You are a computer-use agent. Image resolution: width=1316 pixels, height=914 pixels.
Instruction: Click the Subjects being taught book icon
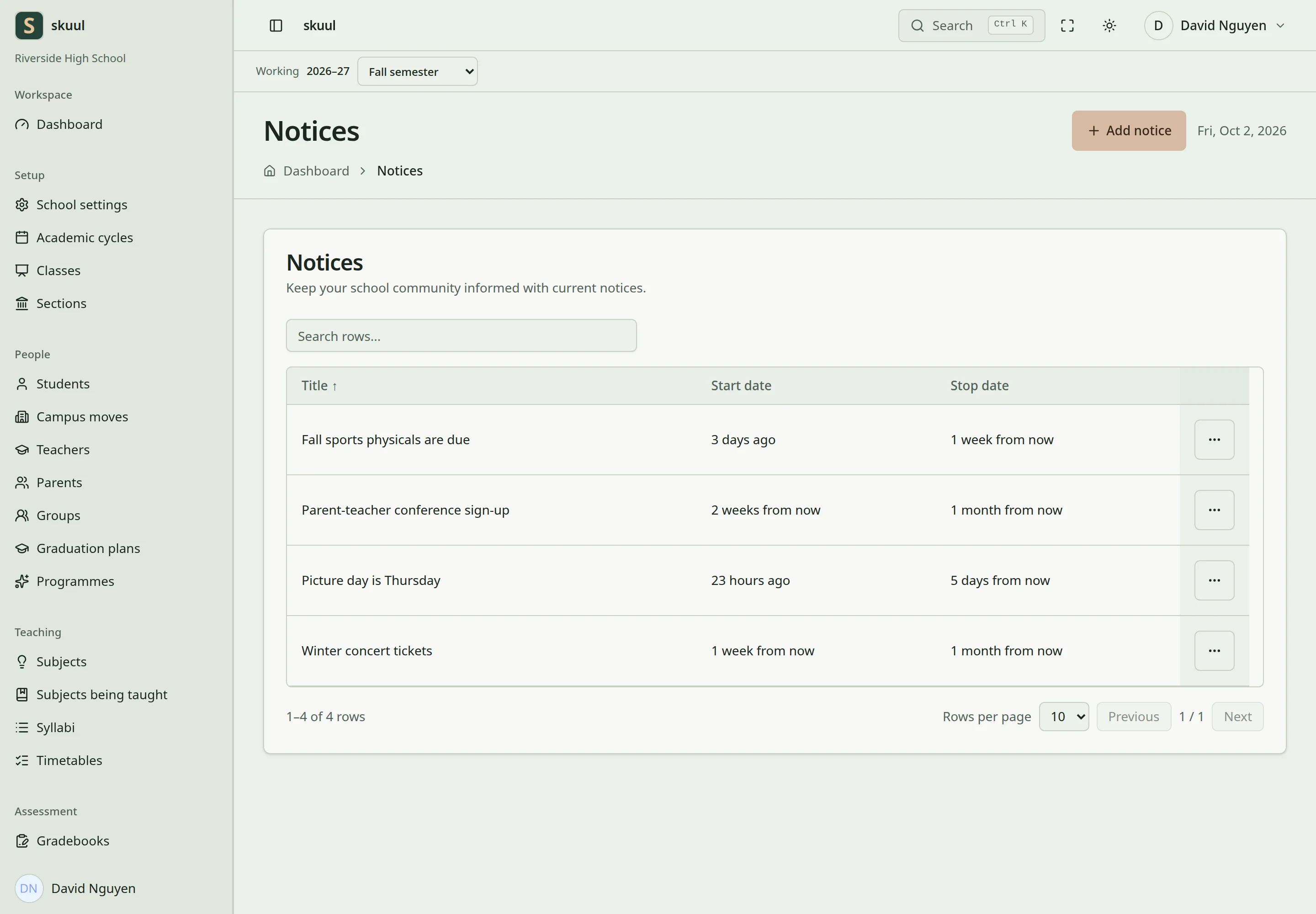click(22, 695)
